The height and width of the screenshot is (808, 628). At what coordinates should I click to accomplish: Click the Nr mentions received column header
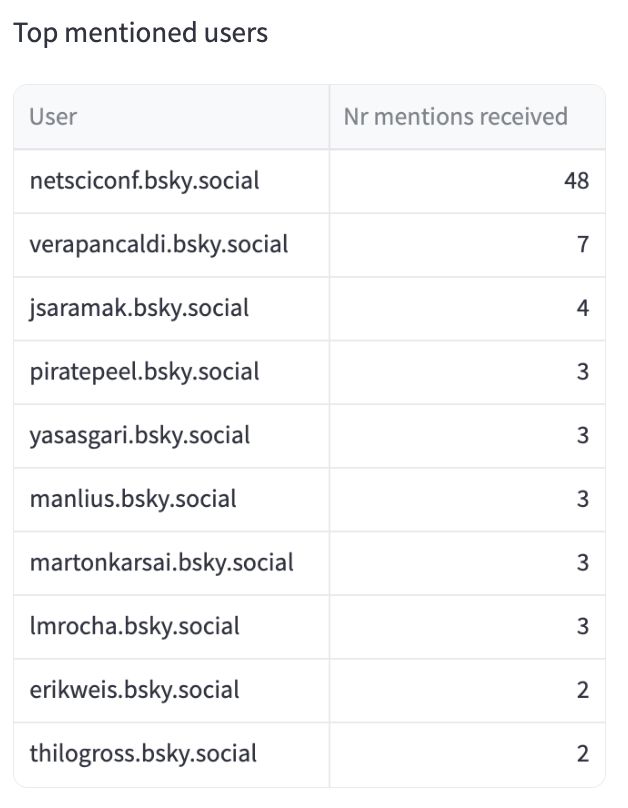click(x=467, y=117)
